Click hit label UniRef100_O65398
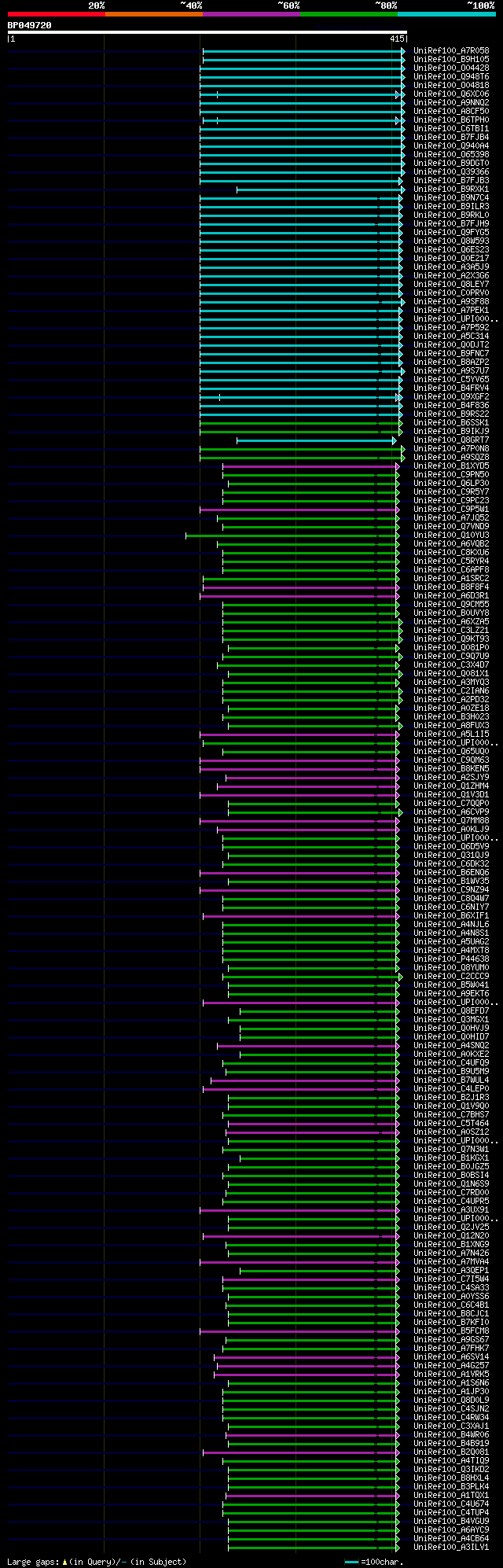This screenshot has width=503, height=1568. tap(451, 155)
